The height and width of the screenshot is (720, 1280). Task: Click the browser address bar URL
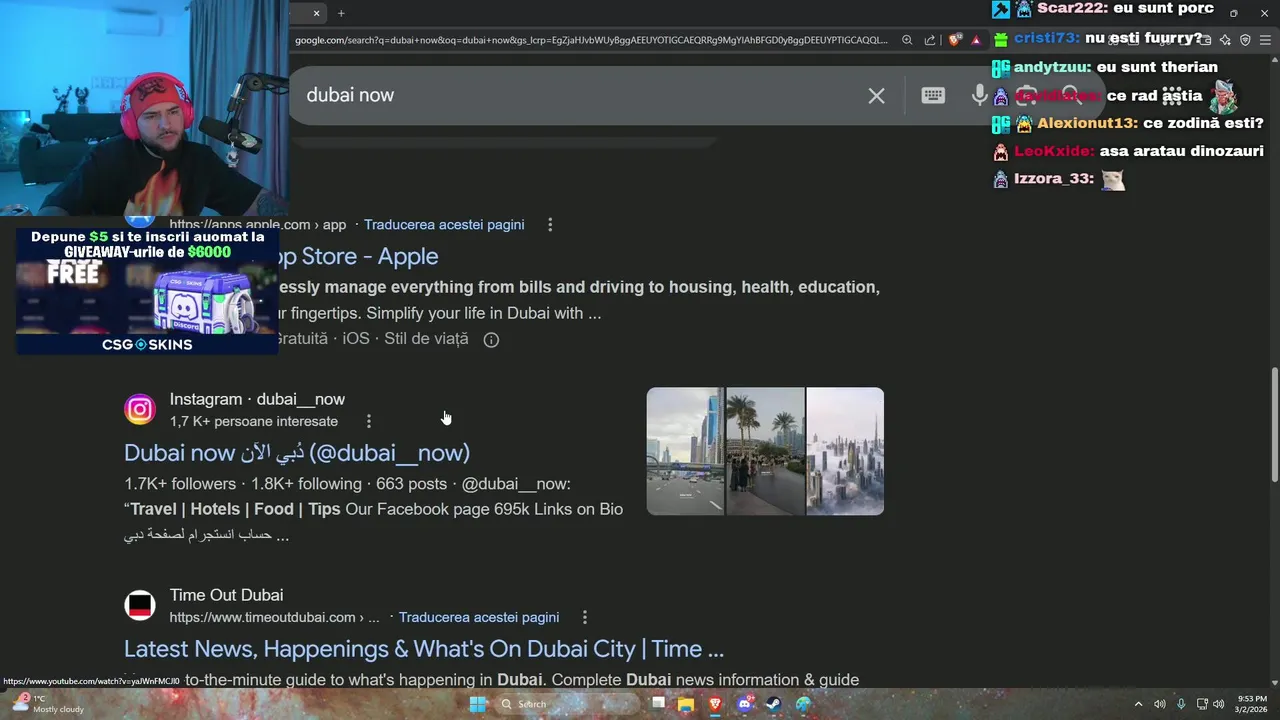[590, 40]
